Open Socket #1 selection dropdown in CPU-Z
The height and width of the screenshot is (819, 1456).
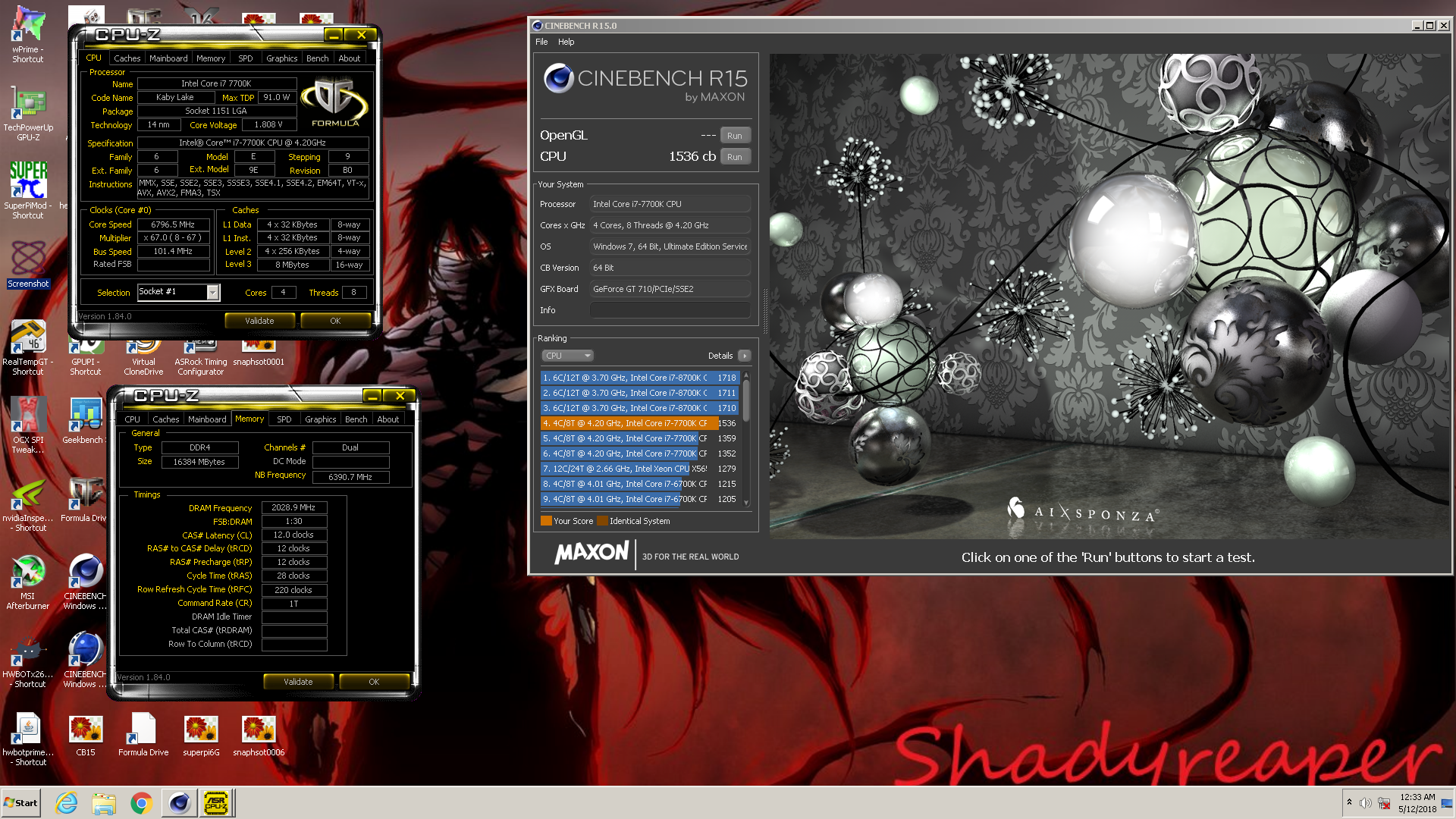[213, 292]
